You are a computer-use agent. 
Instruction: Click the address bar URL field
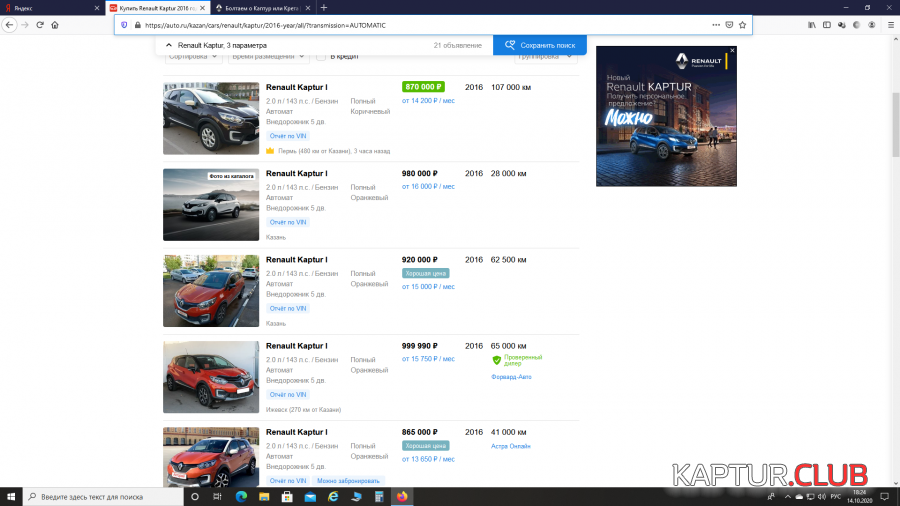click(x=425, y=25)
